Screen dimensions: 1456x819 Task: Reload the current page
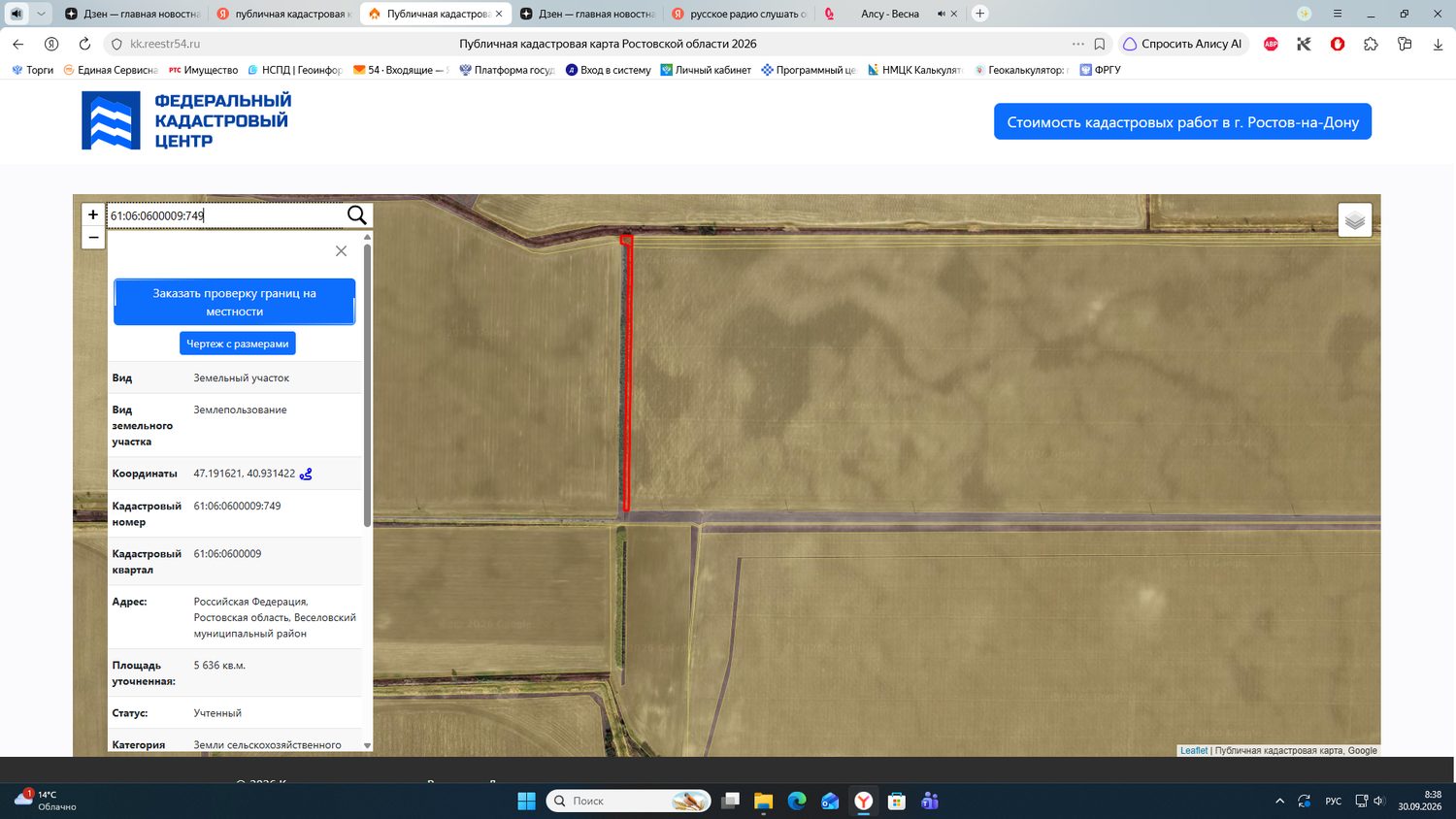[84, 44]
